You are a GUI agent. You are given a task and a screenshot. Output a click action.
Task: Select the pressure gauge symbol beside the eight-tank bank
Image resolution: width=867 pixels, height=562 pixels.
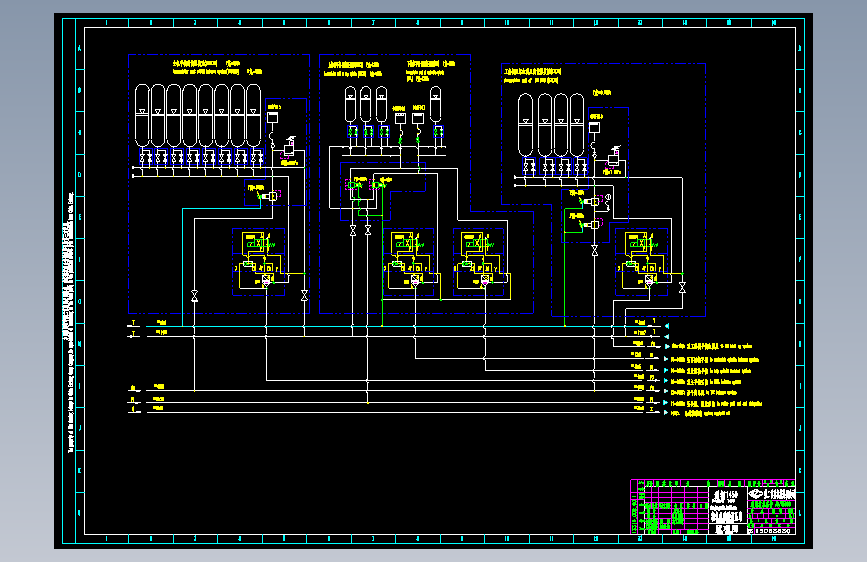pos(273,117)
